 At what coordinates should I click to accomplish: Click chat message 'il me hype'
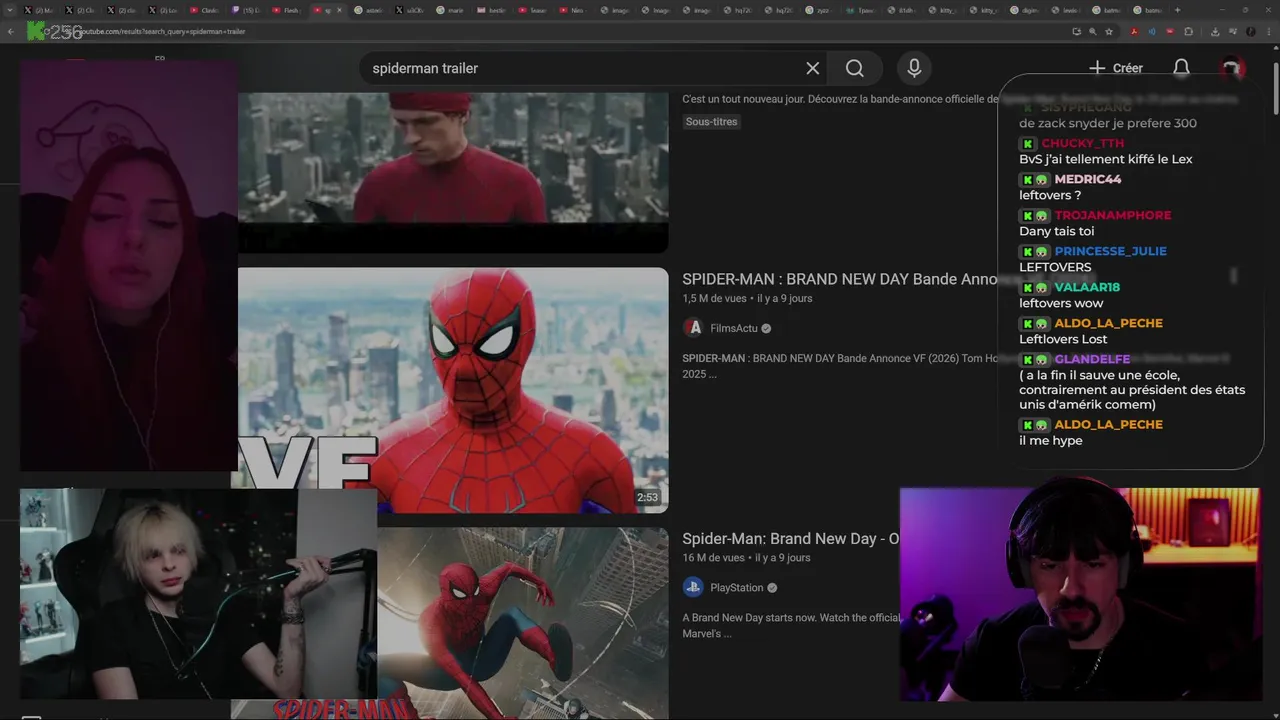1051,440
